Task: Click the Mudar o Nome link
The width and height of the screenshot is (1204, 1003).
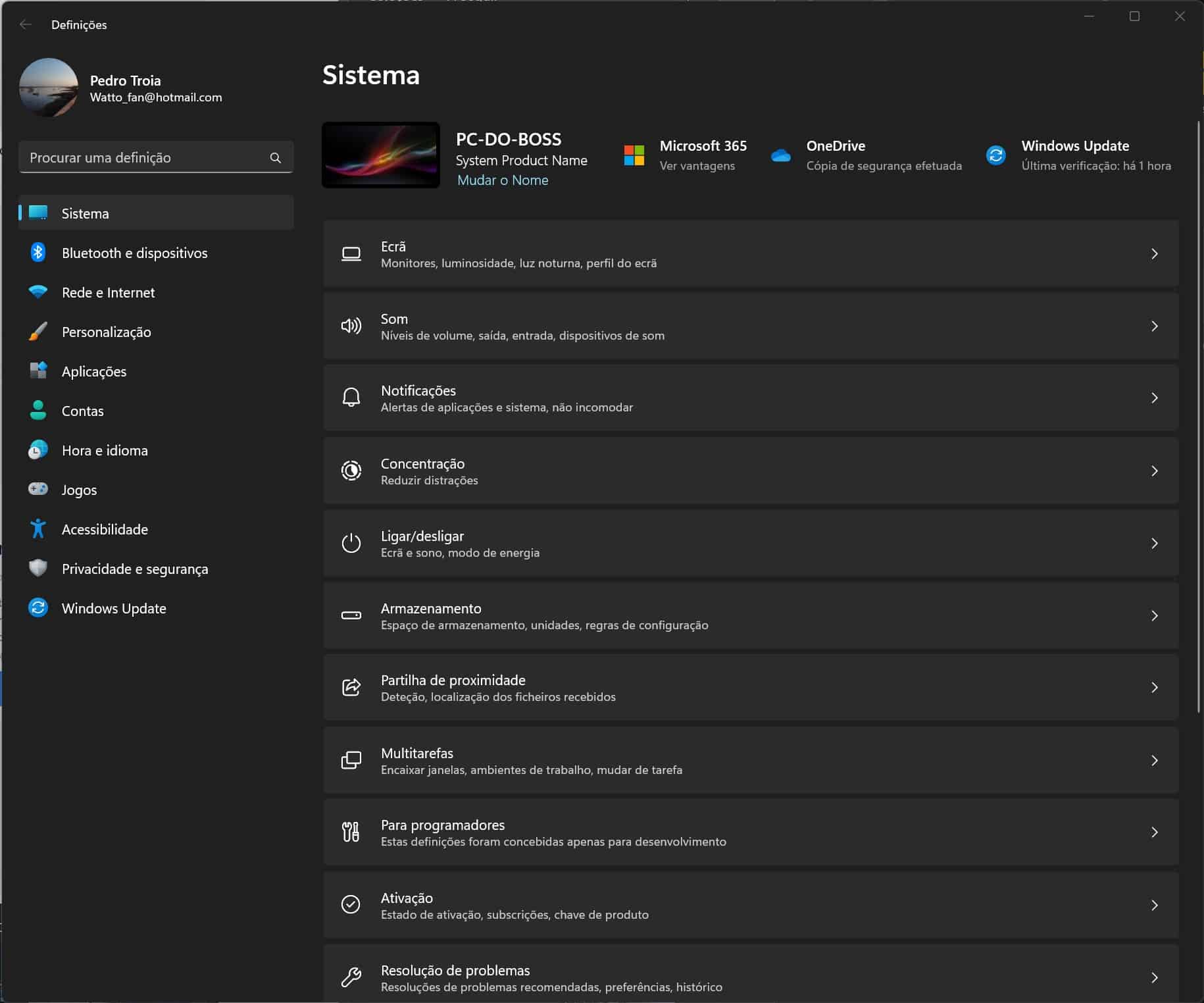Action: point(503,180)
